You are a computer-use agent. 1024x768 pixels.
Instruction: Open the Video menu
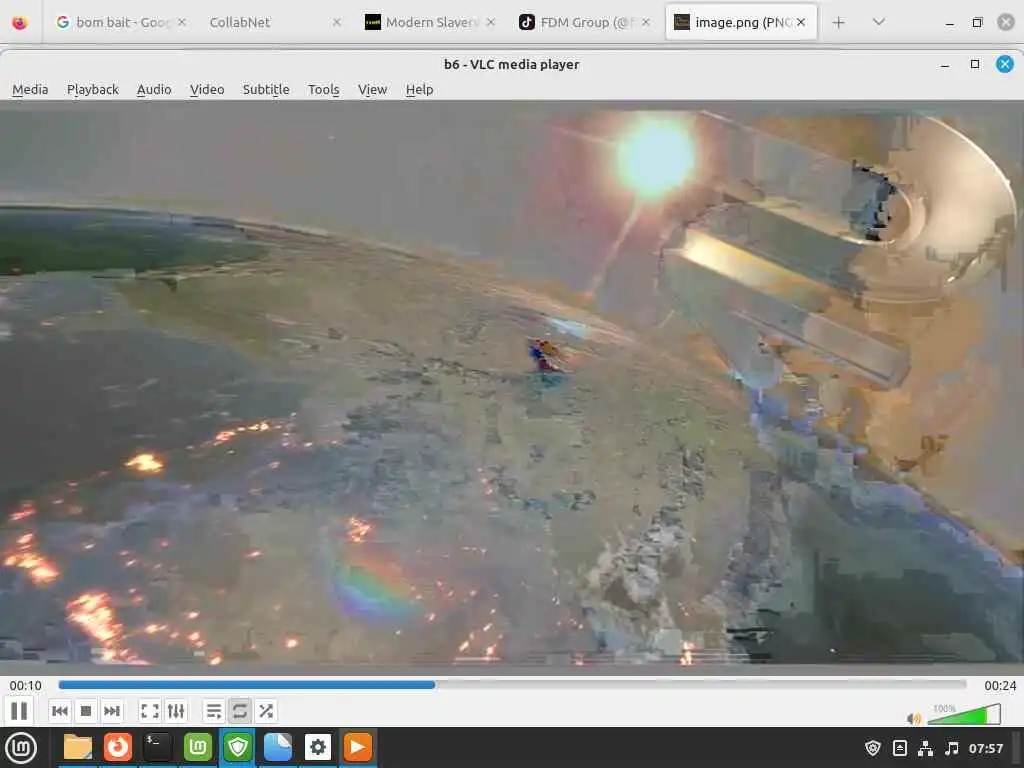click(x=207, y=89)
